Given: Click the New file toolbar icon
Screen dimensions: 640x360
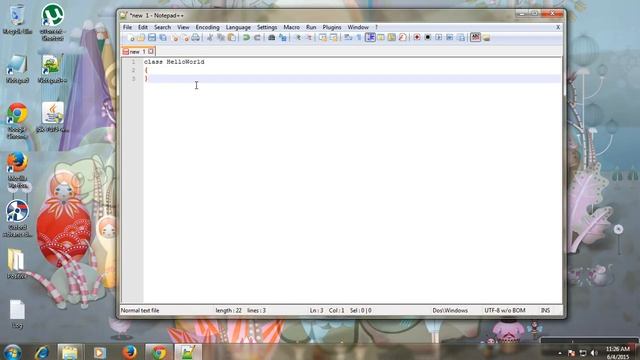Looking at the screenshot, I should [131, 38].
